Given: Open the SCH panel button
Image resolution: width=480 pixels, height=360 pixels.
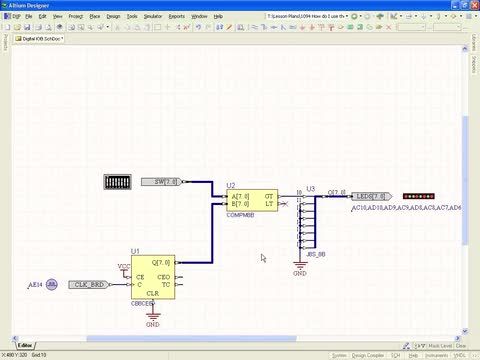Looking at the screenshot, I should point(395,356).
